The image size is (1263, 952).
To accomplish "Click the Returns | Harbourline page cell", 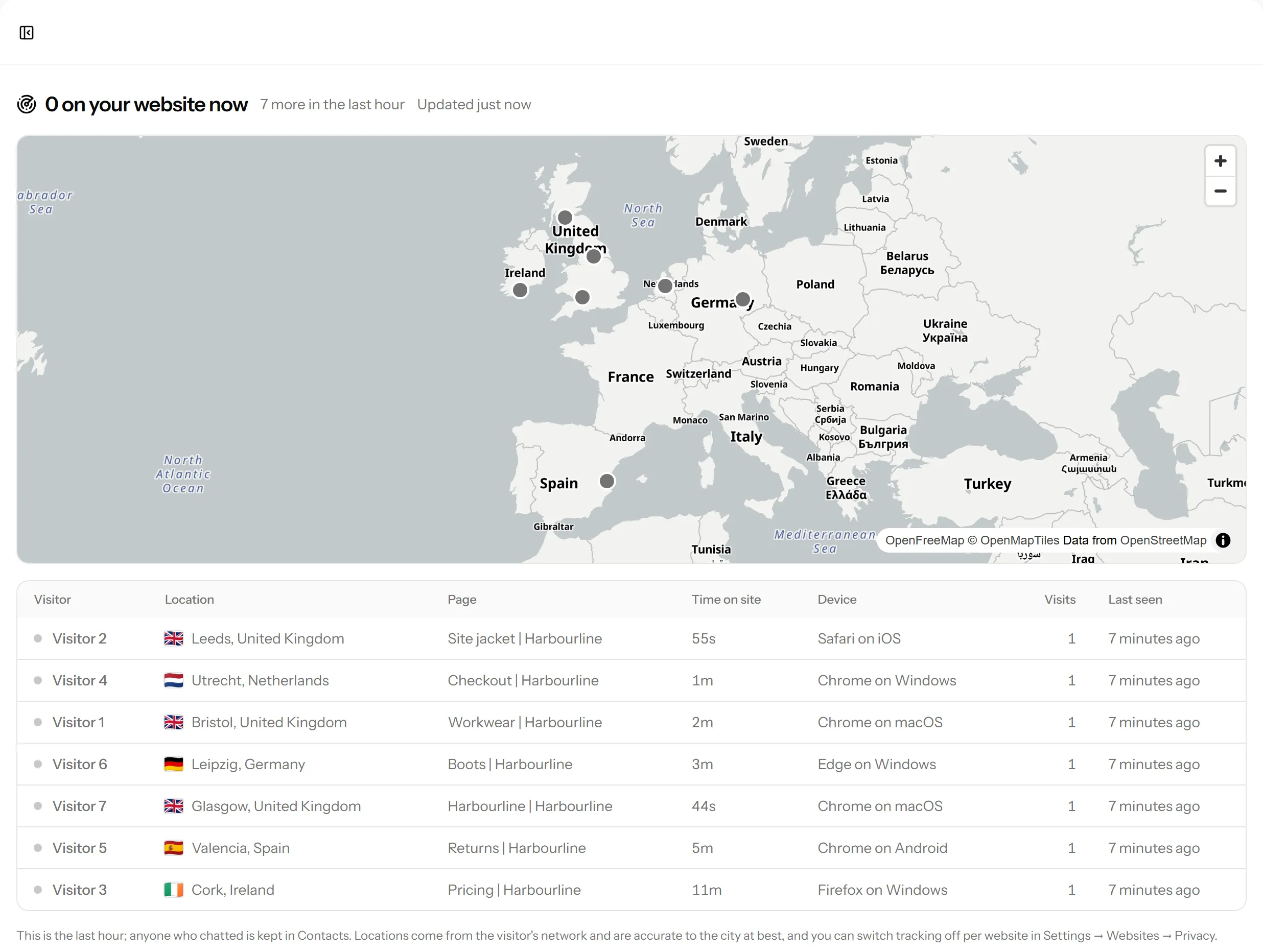I will click(x=517, y=847).
